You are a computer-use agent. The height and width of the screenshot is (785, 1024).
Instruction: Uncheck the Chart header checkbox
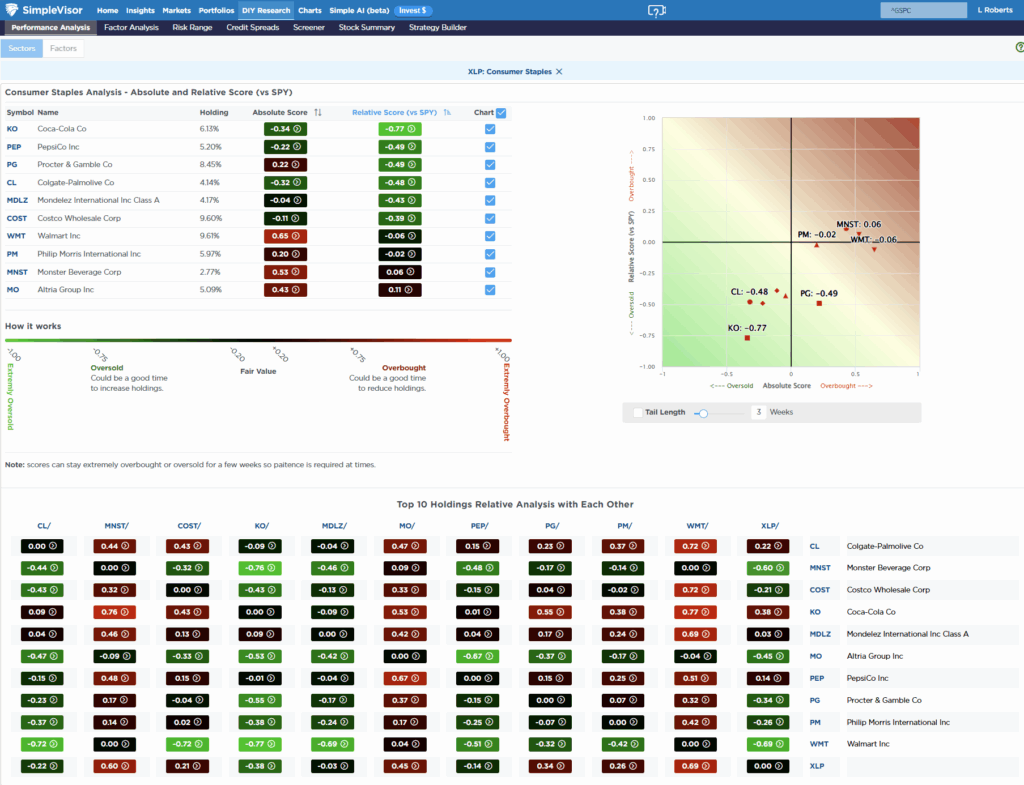click(500, 112)
